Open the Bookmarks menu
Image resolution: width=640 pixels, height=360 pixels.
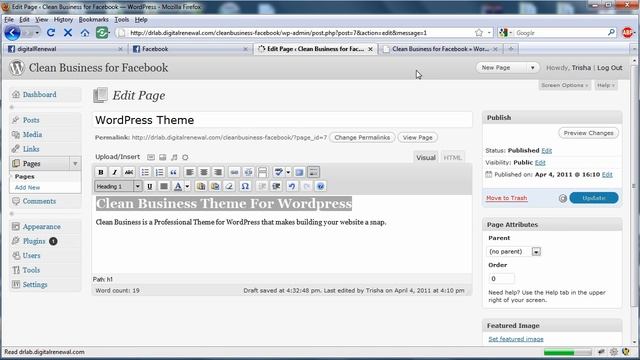point(93,20)
